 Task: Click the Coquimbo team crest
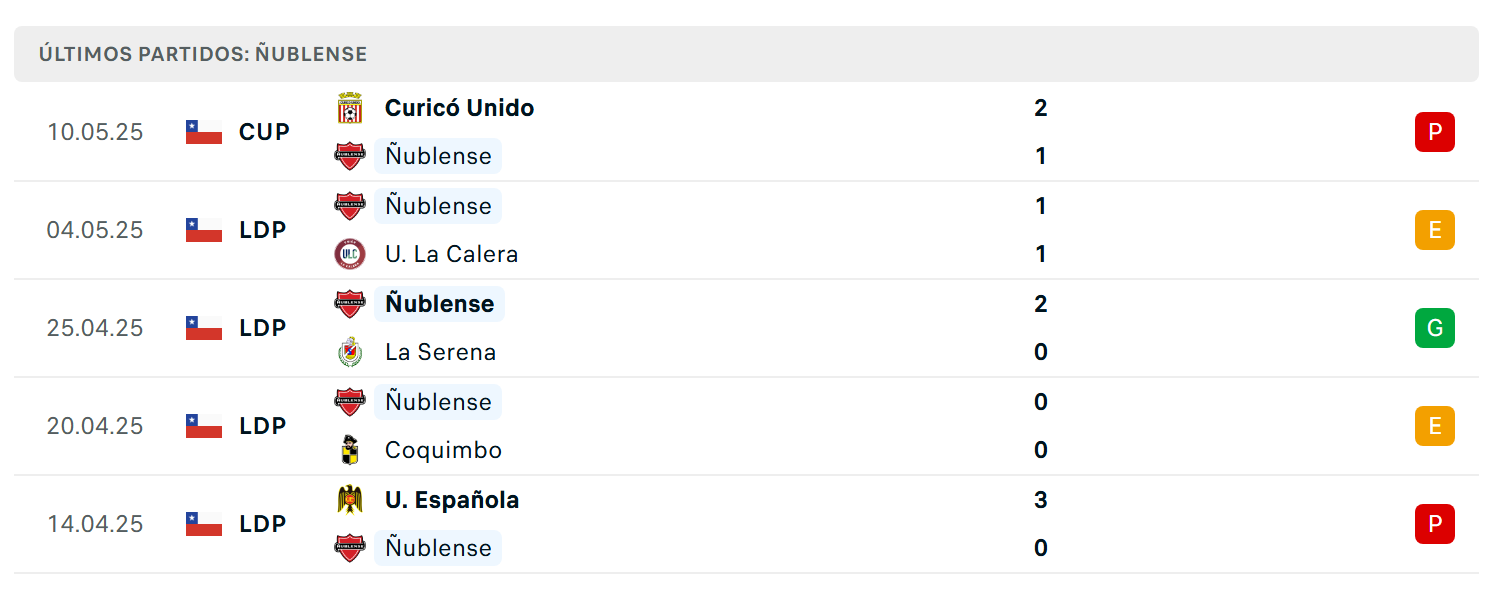click(x=350, y=450)
